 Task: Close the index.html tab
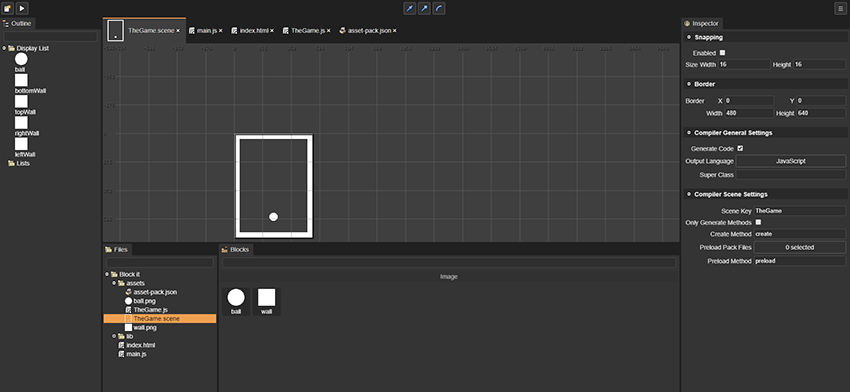272,31
